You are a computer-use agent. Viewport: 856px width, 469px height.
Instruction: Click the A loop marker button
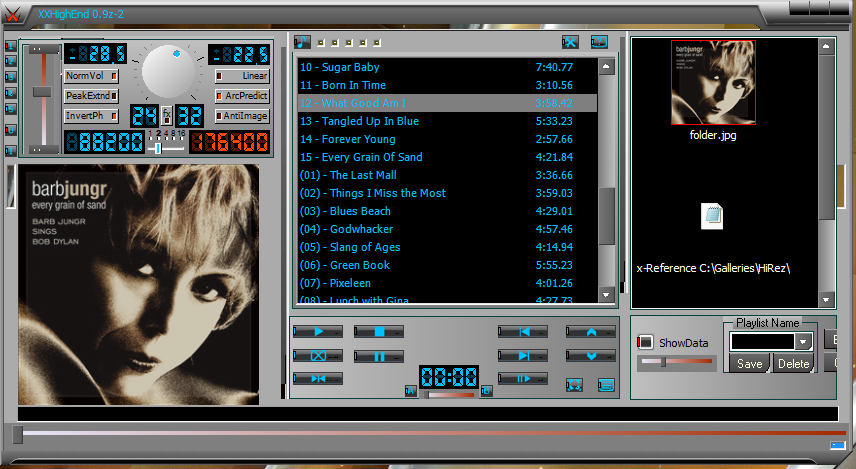(x=410, y=390)
